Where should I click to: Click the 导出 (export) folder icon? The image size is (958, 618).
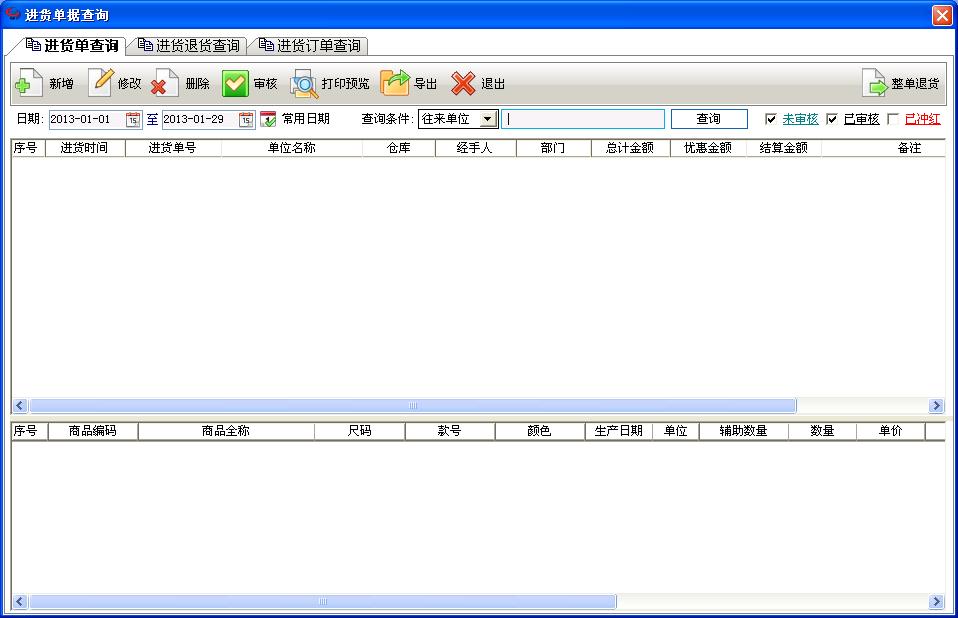tap(395, 82)
